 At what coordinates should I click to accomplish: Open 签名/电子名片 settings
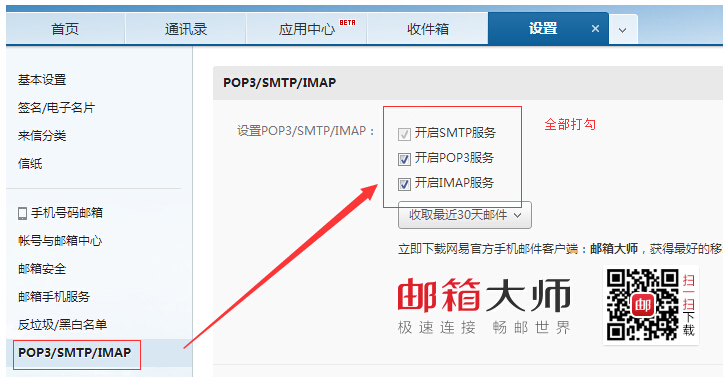click(x=56, y=107)
